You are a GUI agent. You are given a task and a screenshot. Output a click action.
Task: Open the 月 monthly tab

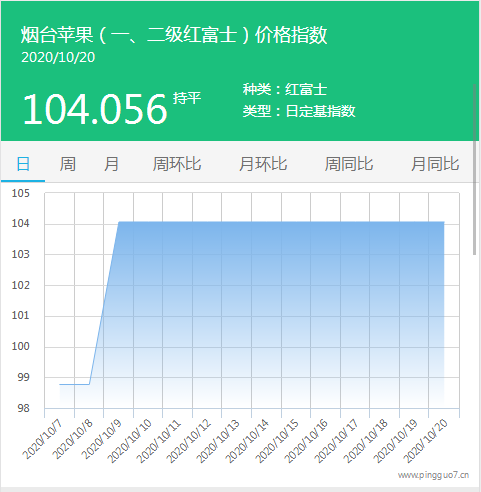[111, 164]
